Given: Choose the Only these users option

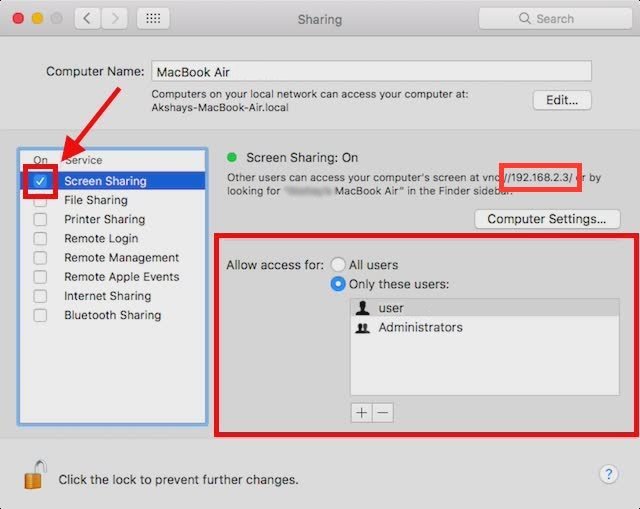Looking at the screenshot, I should pyautogui.click(x=339, y=284).
